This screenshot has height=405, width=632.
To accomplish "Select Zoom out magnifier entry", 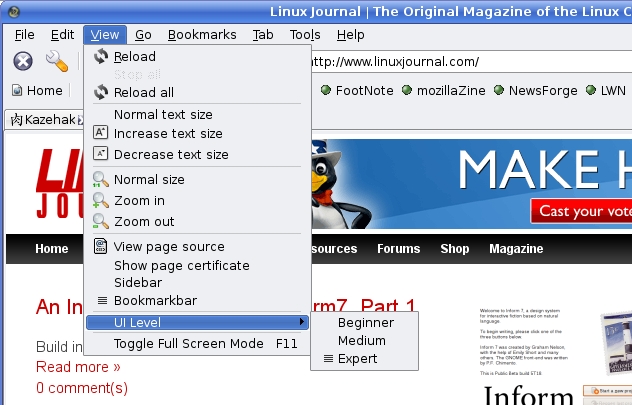I will [143, 221].
